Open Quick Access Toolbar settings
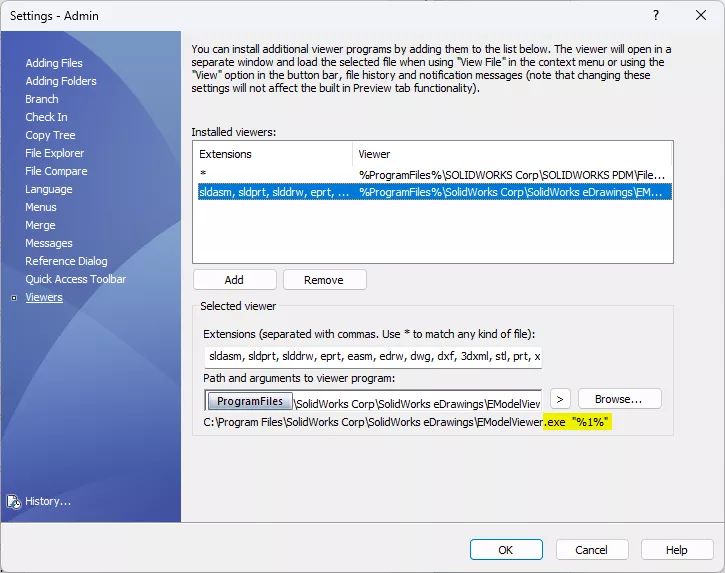This screenshot has height=573, width=725. click(x=75, y=279)
